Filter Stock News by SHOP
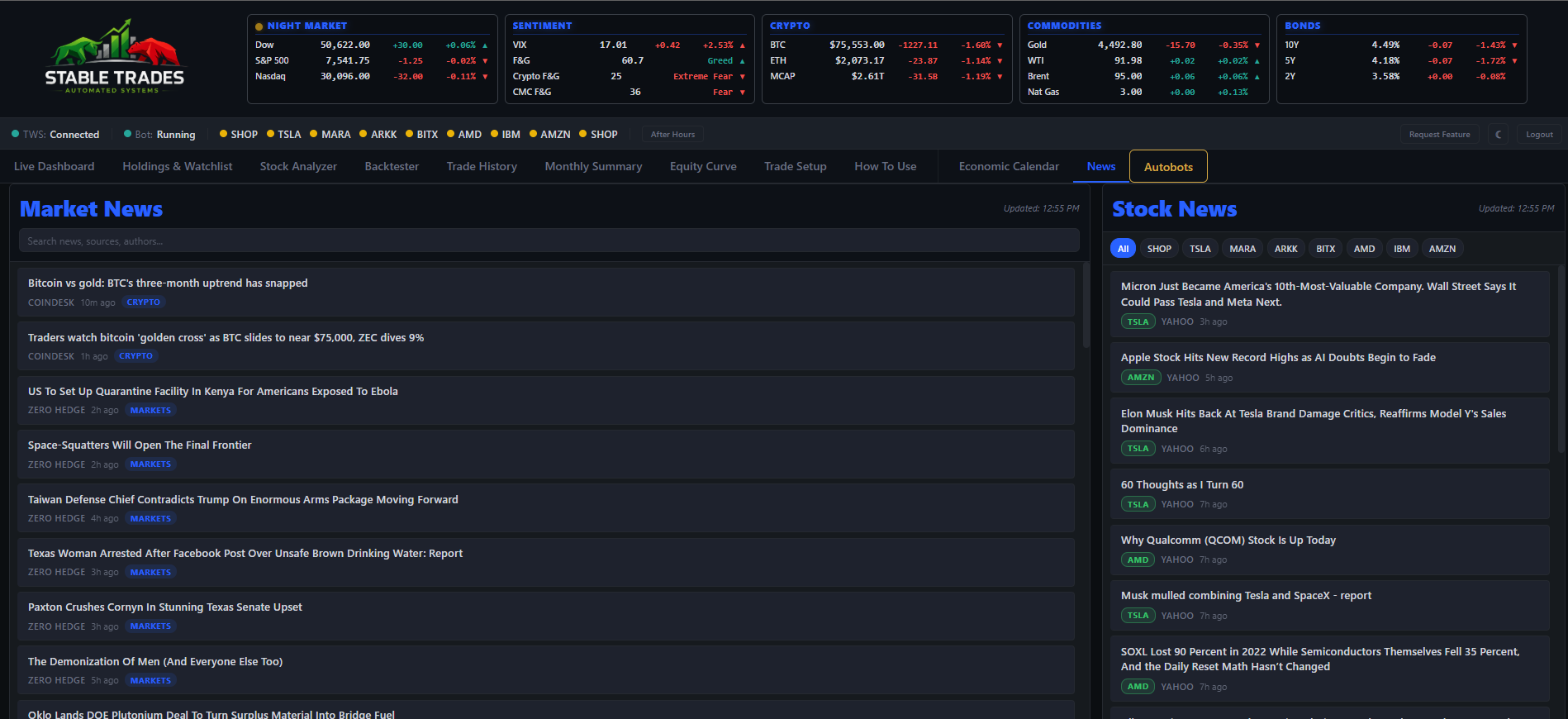The image size is (1568, 719). (1159, 249)
